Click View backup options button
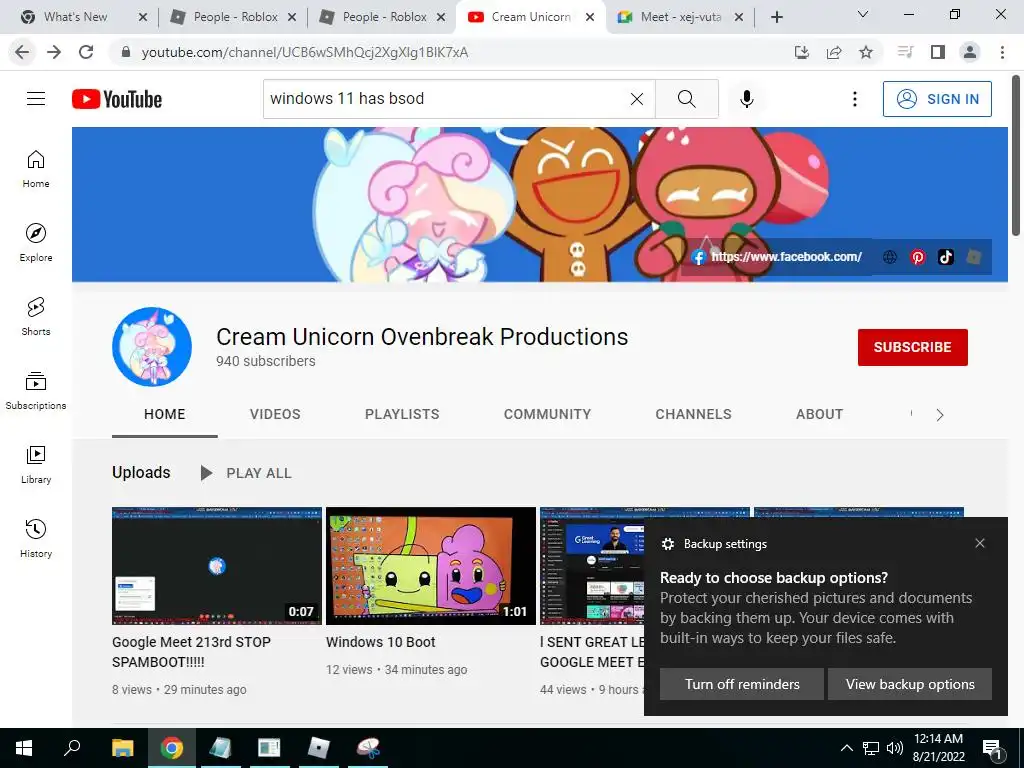 [910, 684]
